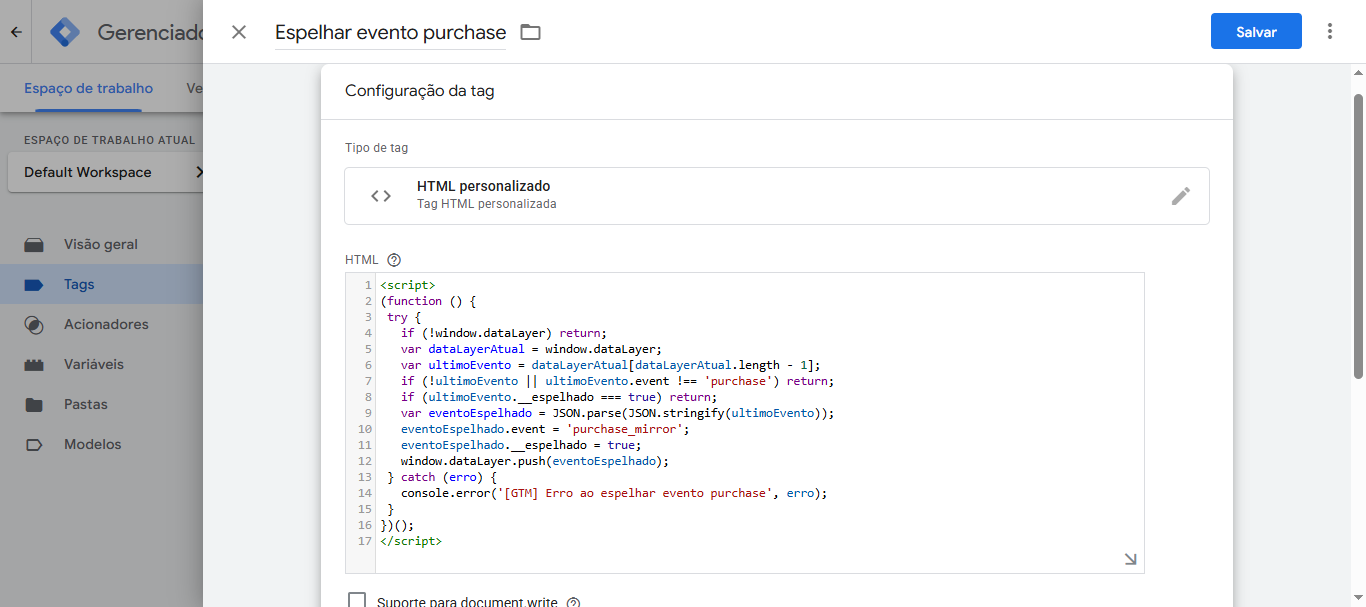Click the vertical scrollbar on right side
Screen dimensions: 1366x607
coord(1358,236)
